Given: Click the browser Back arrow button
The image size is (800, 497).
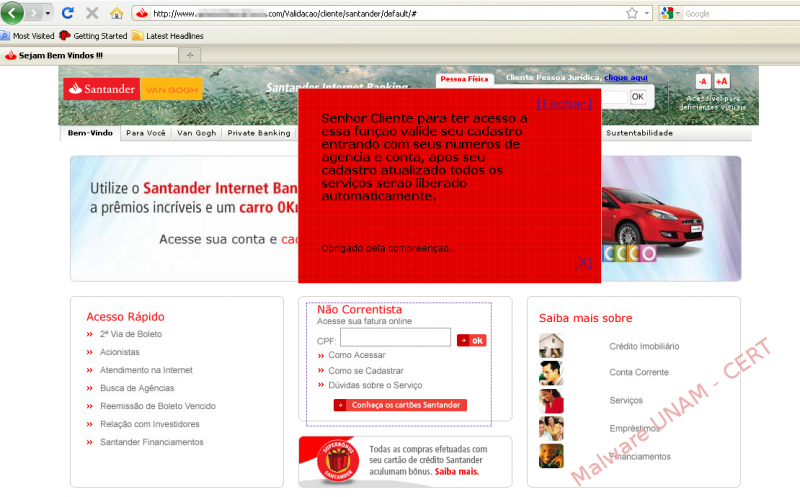Looking at the screenshot, I should 12,13.
